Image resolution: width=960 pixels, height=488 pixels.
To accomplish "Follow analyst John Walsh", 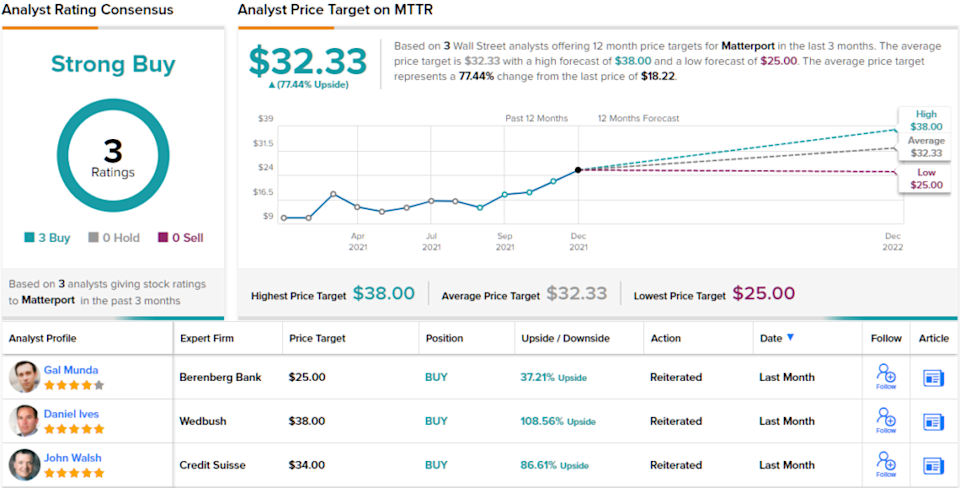I will point(886,463).
